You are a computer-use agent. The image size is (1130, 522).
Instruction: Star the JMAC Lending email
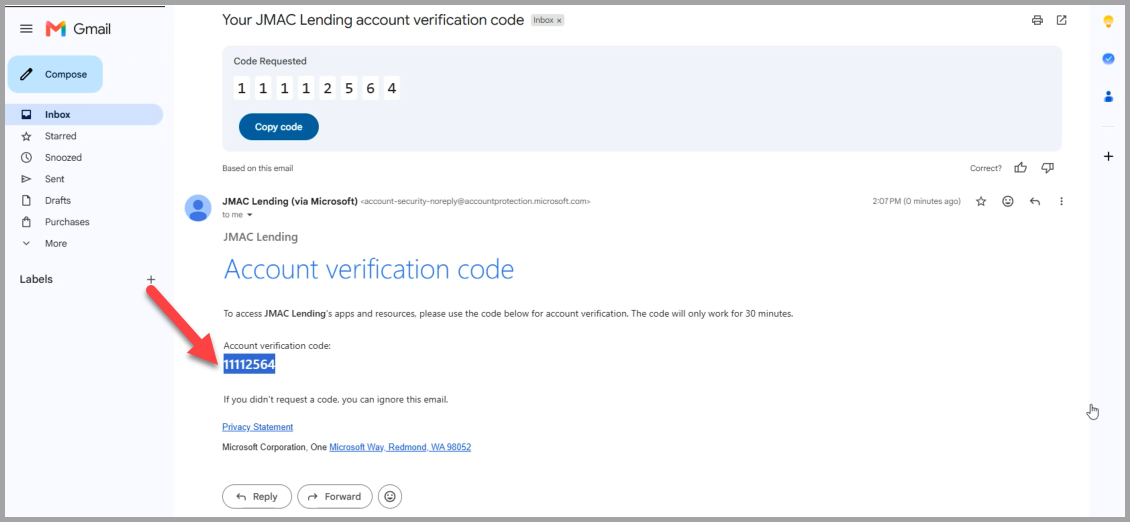981,201
